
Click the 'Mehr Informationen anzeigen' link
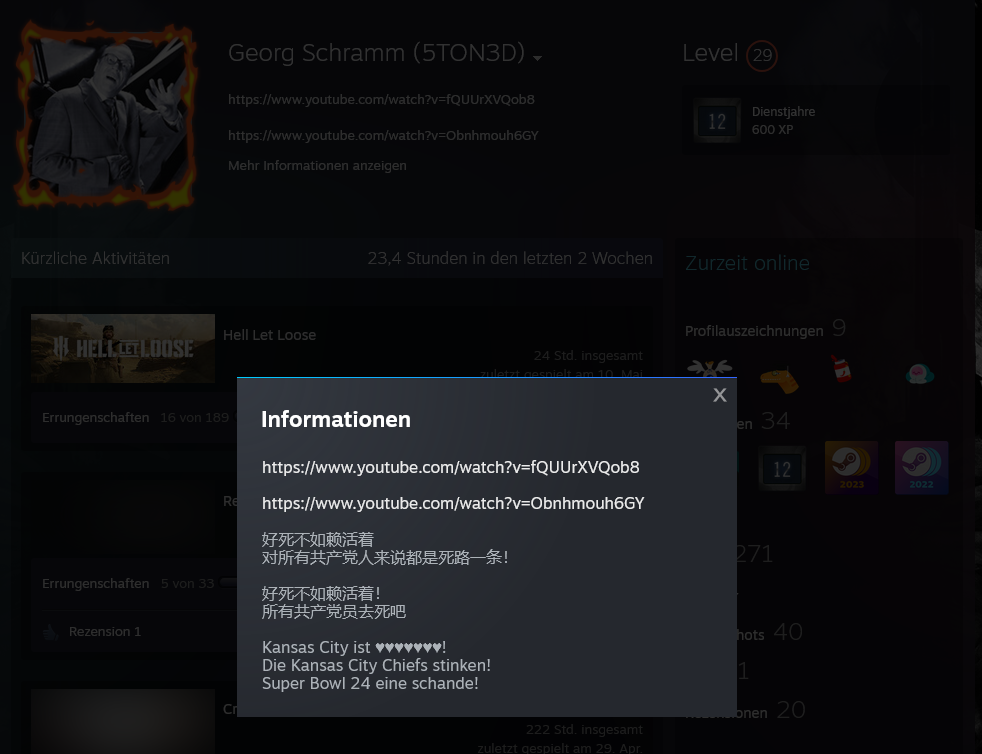[x=317, y=165]
